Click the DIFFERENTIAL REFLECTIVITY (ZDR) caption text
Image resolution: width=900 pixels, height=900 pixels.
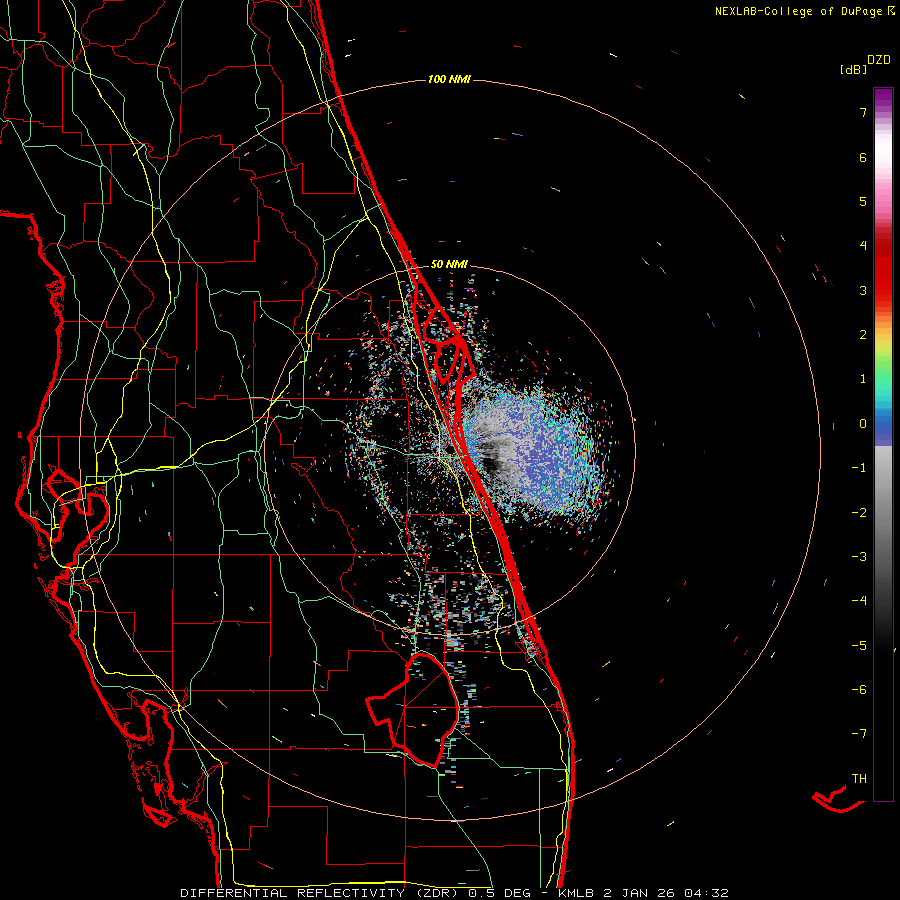click(x=321, y=893)
